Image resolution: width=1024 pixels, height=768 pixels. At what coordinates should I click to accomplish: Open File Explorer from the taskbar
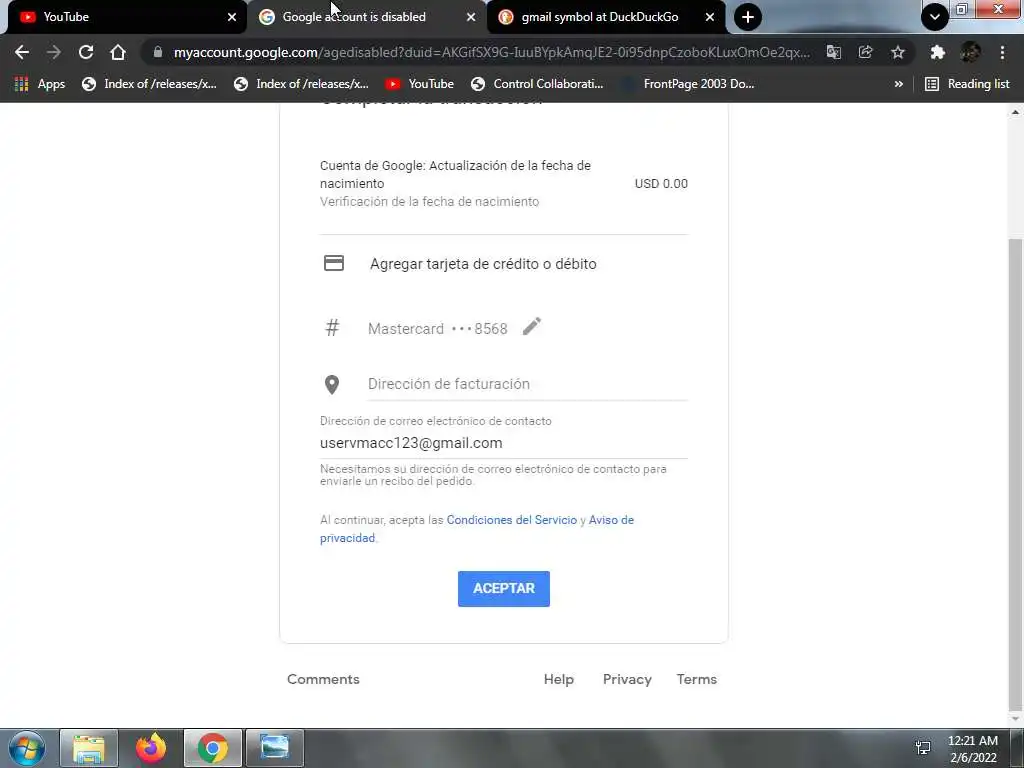(x=89, y=748)
